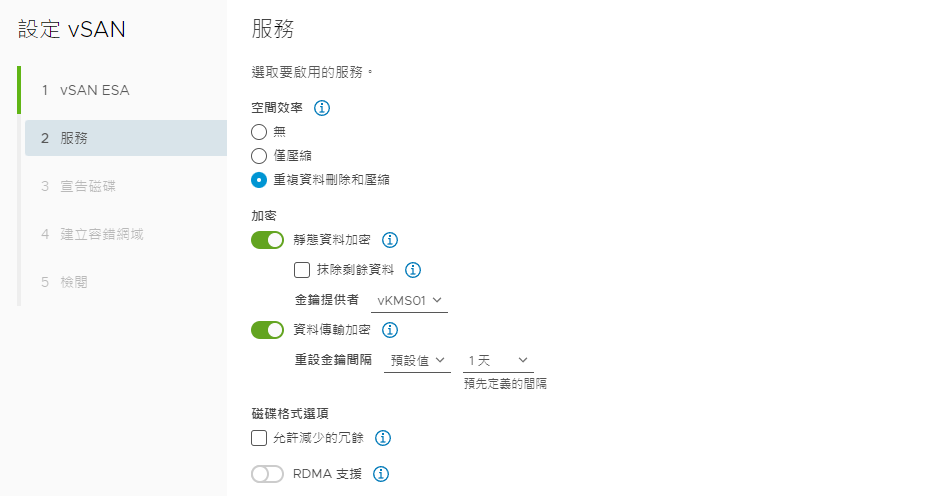This screenshot has width=946, height=496.
Task: Expand the 預設值 rekey interval dropdown
Action: (x=417, y=360)
